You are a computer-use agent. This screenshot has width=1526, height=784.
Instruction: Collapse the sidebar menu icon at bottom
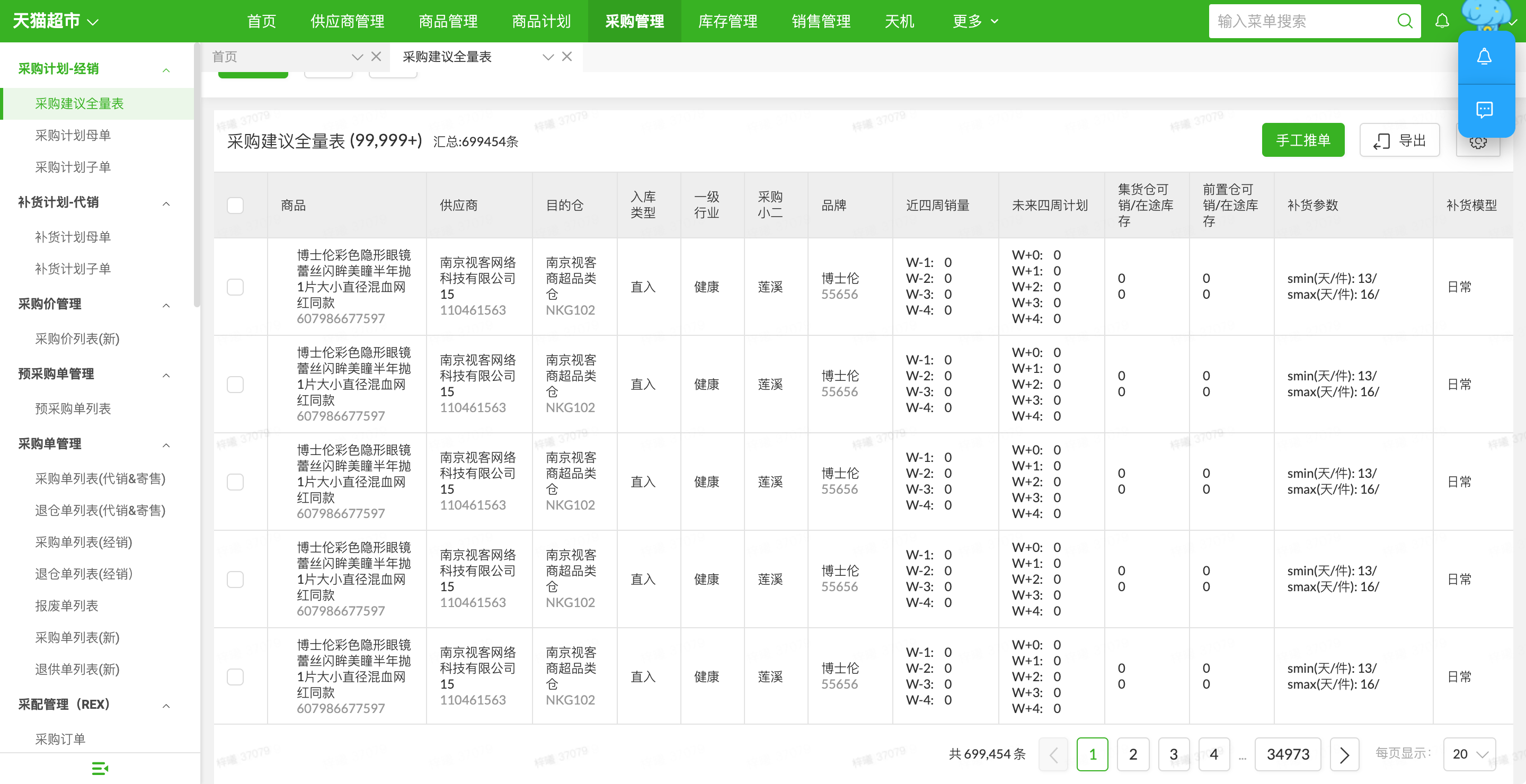click(x=100, y=768)
